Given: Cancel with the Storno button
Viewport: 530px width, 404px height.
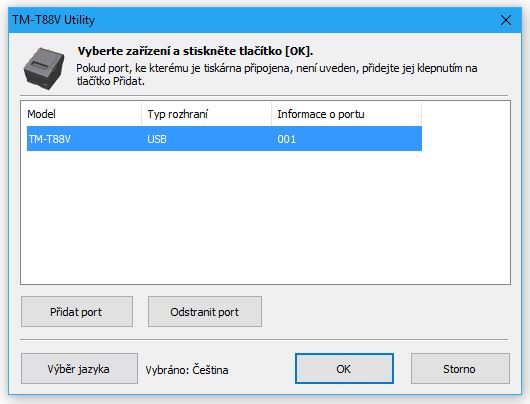Looking at the screenshot, I should (x=460, y=369).
